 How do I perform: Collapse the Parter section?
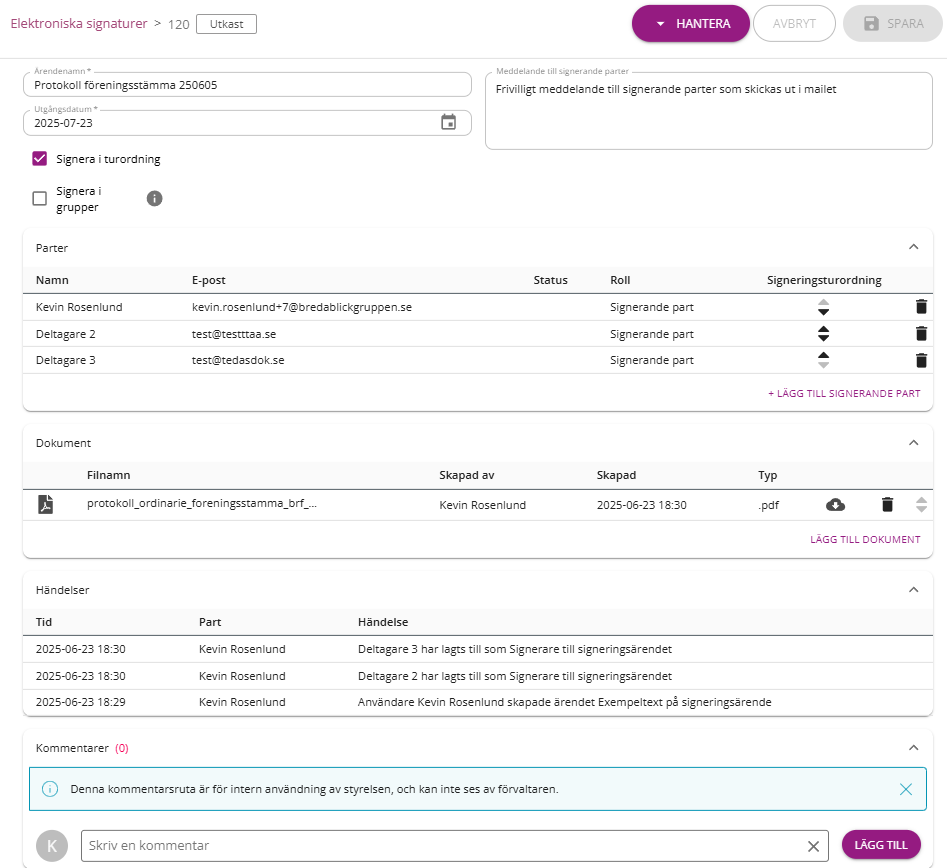coord(913,247)
